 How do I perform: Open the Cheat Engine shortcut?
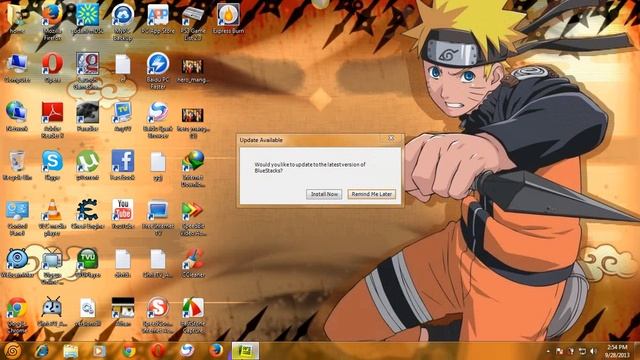[x=87, y=214]
